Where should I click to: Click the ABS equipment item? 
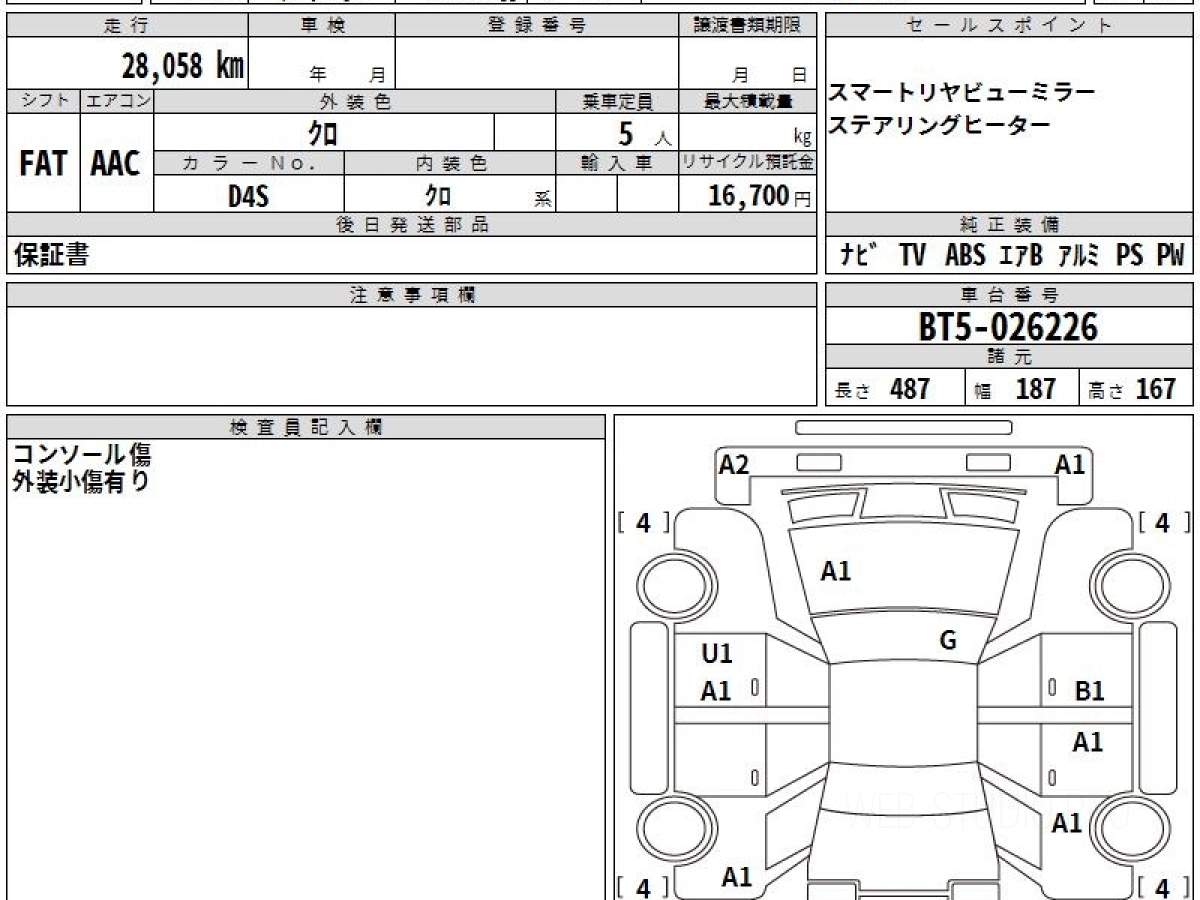pyautogui.click(x=965, y=256)
